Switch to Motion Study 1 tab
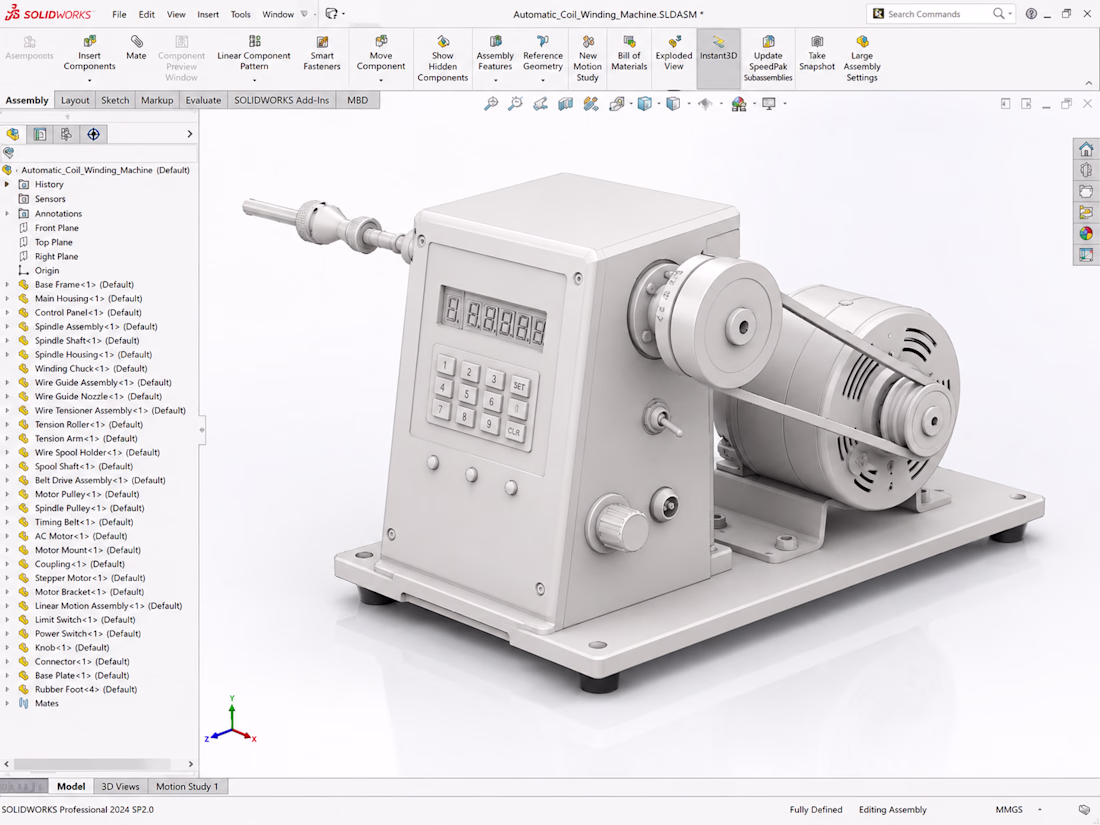Viewport: 1100px width, 825px height. click(187, 786)
